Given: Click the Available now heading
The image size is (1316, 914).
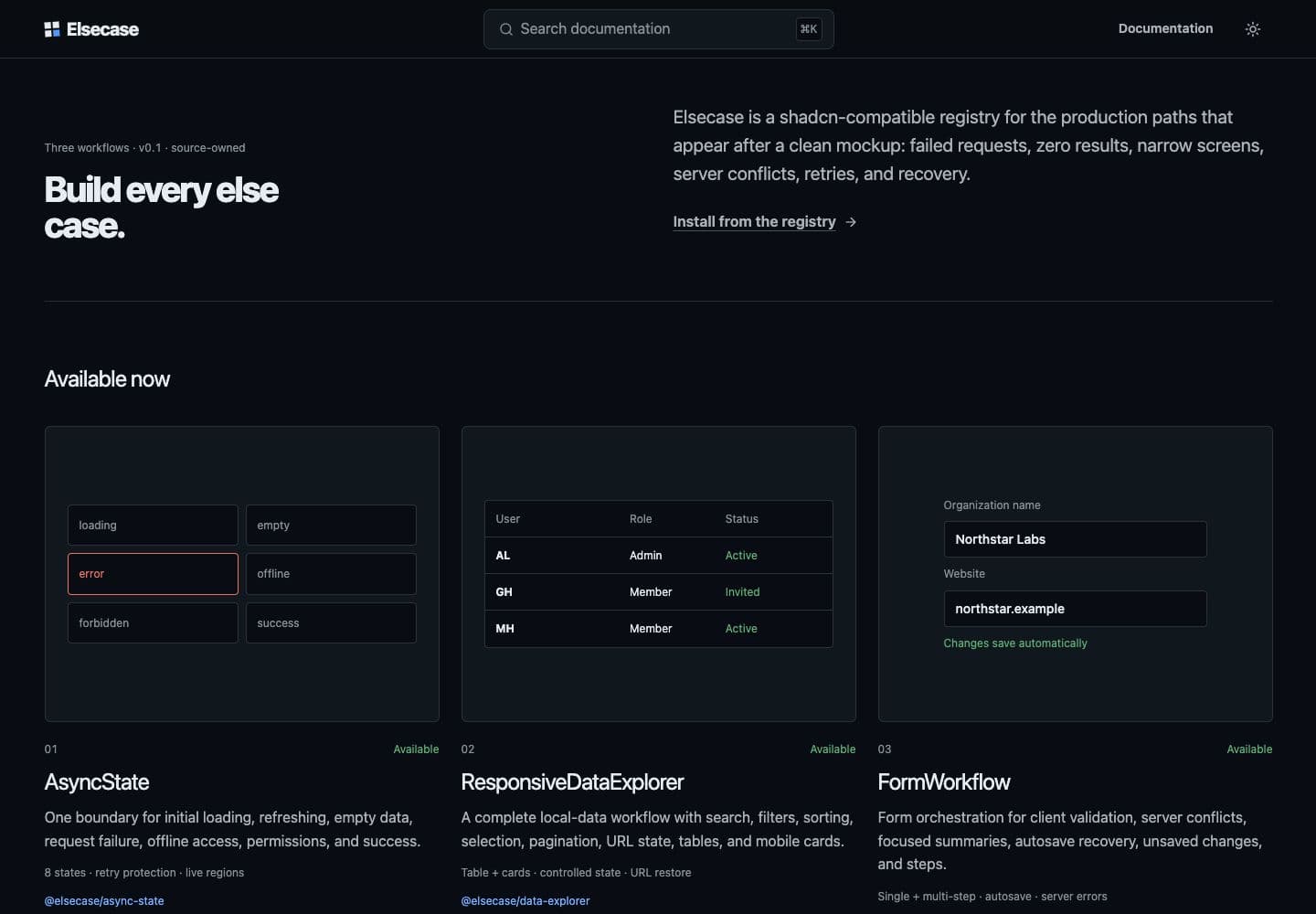Looking at the screenshot, I should (107, 379).
